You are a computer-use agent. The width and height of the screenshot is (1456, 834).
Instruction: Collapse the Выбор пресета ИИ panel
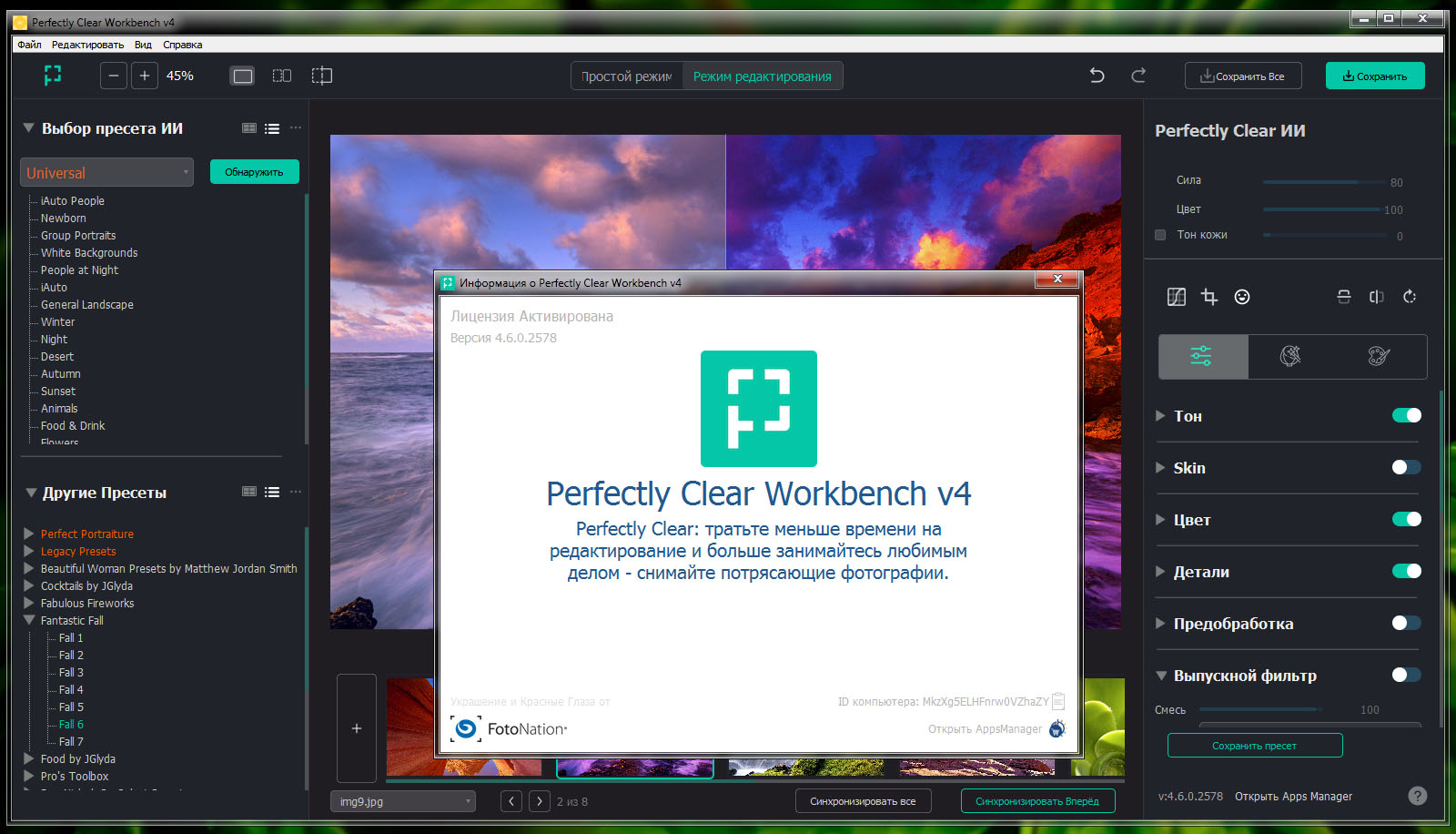(28, 128)
